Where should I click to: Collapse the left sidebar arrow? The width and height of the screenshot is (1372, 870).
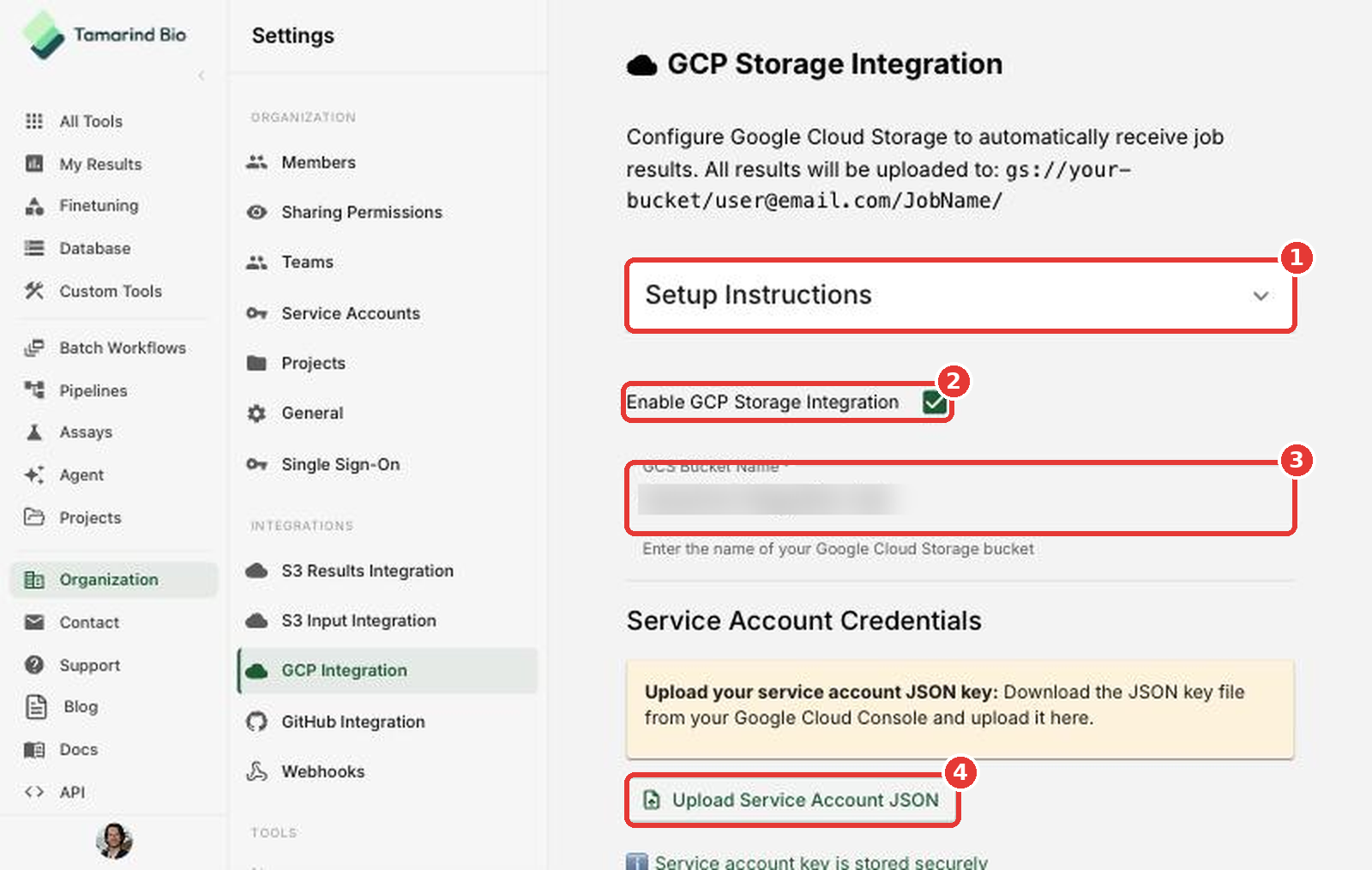pos(202,76)
